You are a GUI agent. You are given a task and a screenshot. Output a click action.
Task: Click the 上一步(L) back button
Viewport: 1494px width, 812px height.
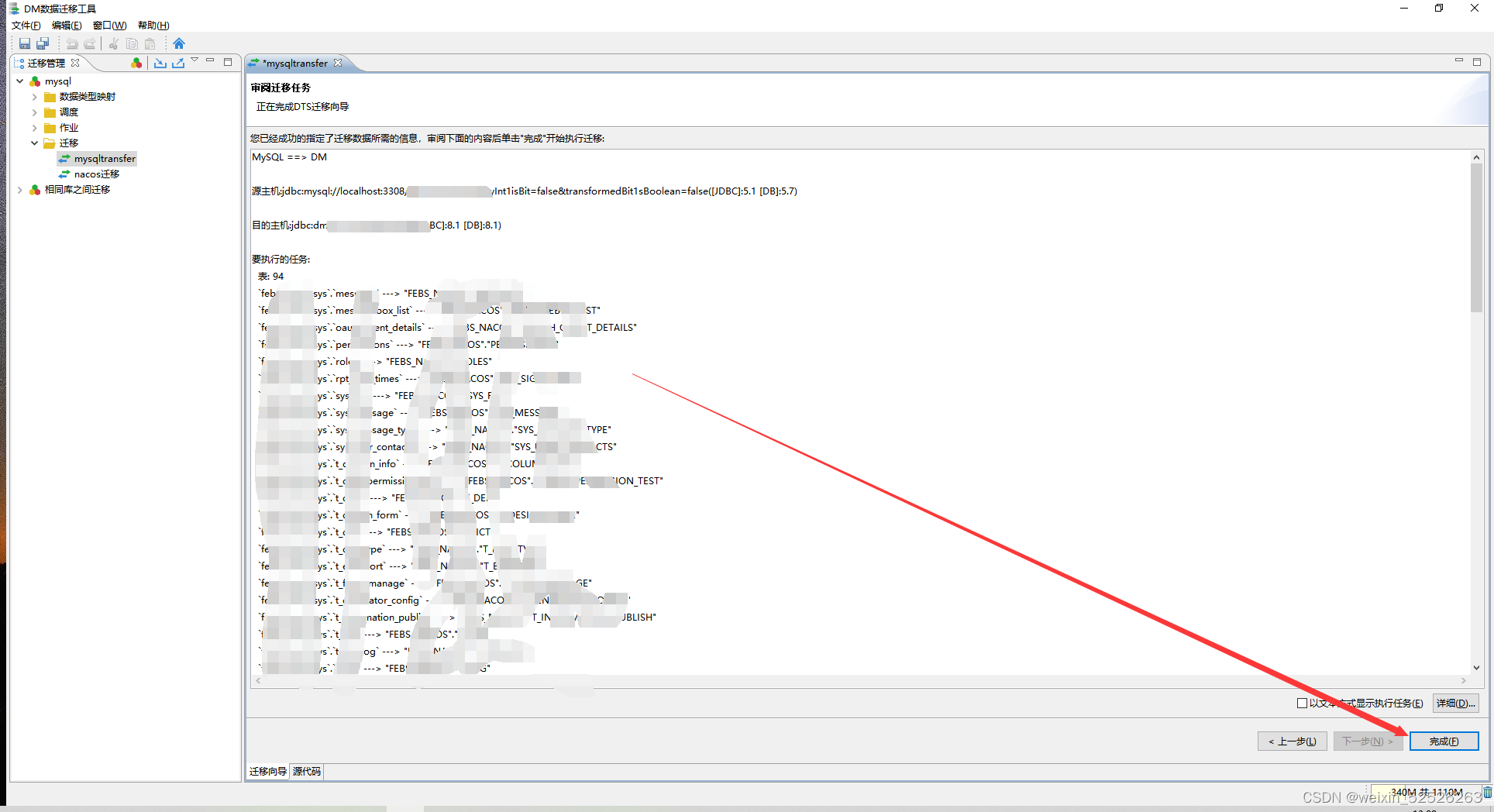click(1293, 741)
